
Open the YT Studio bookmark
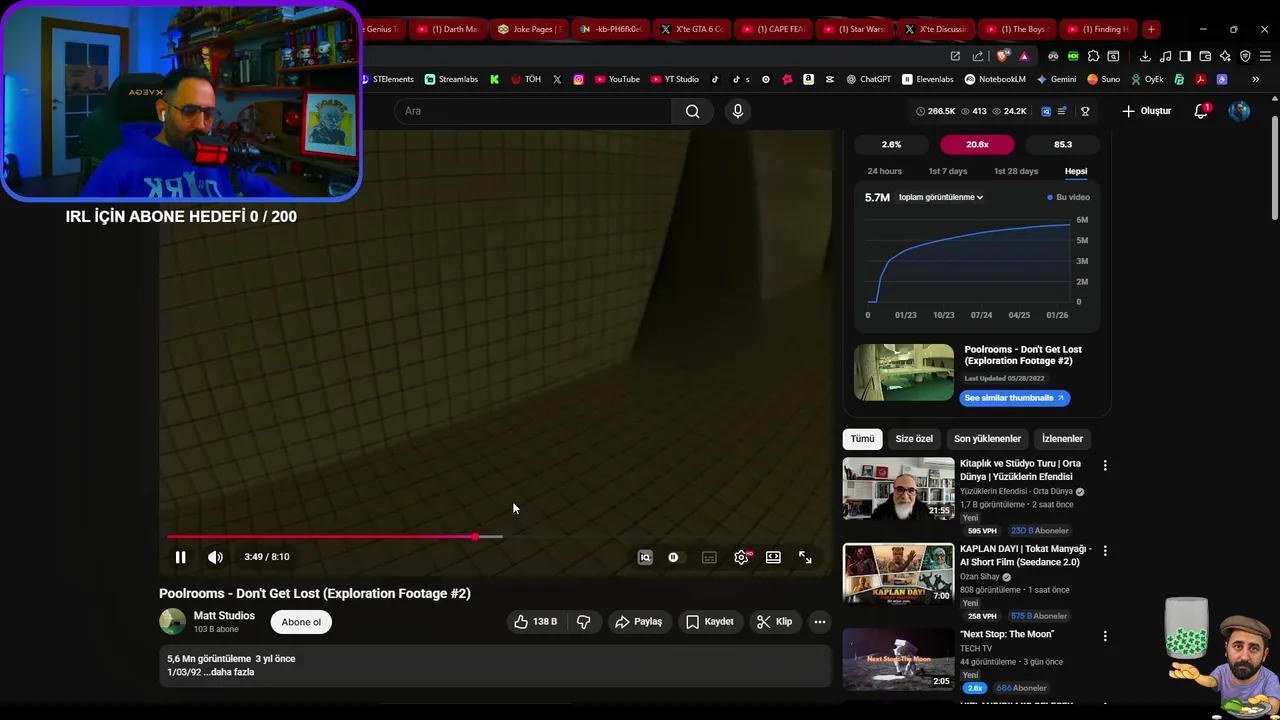[675, 79]
